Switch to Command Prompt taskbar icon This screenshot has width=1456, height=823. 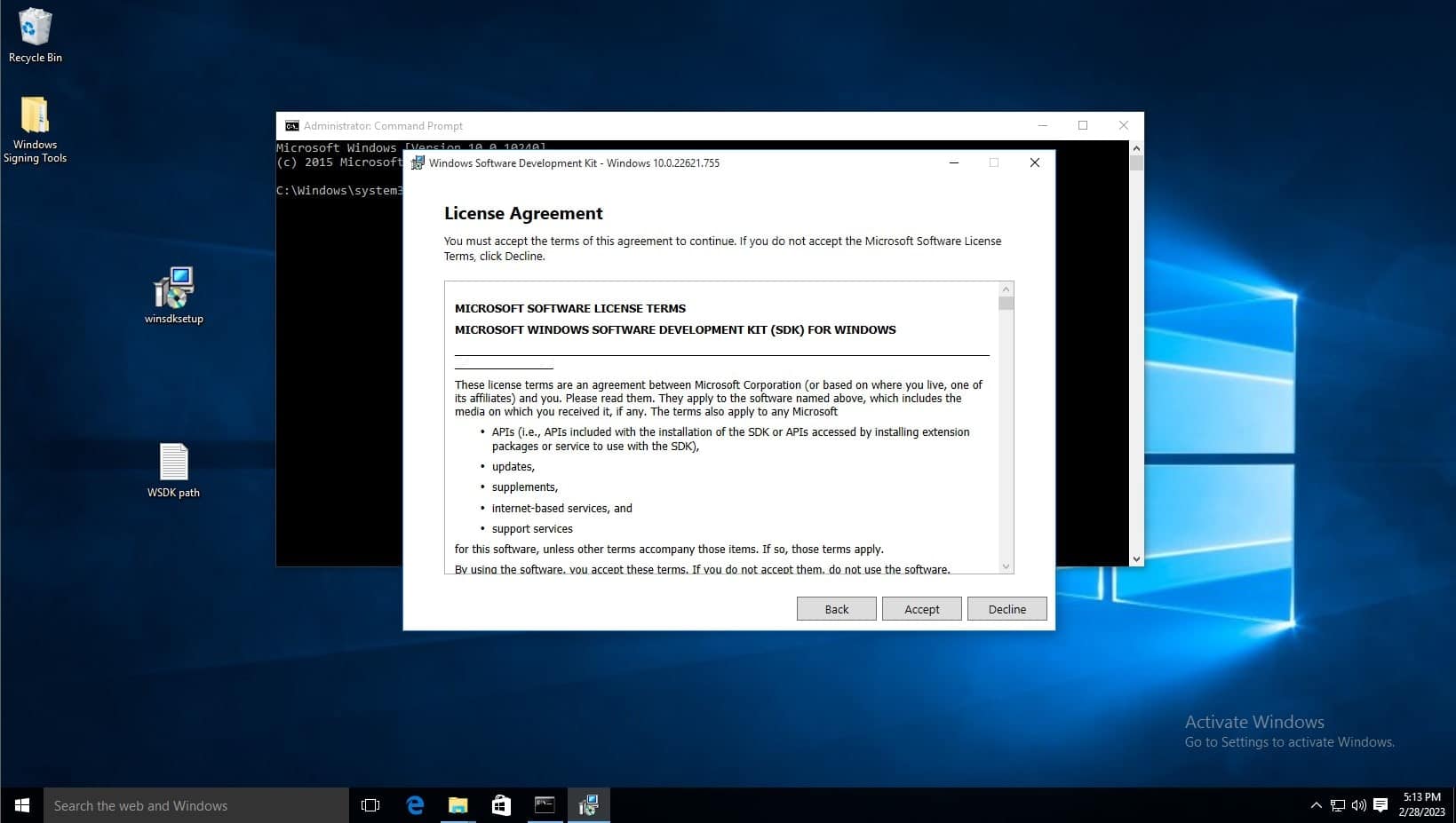(545, 805)
